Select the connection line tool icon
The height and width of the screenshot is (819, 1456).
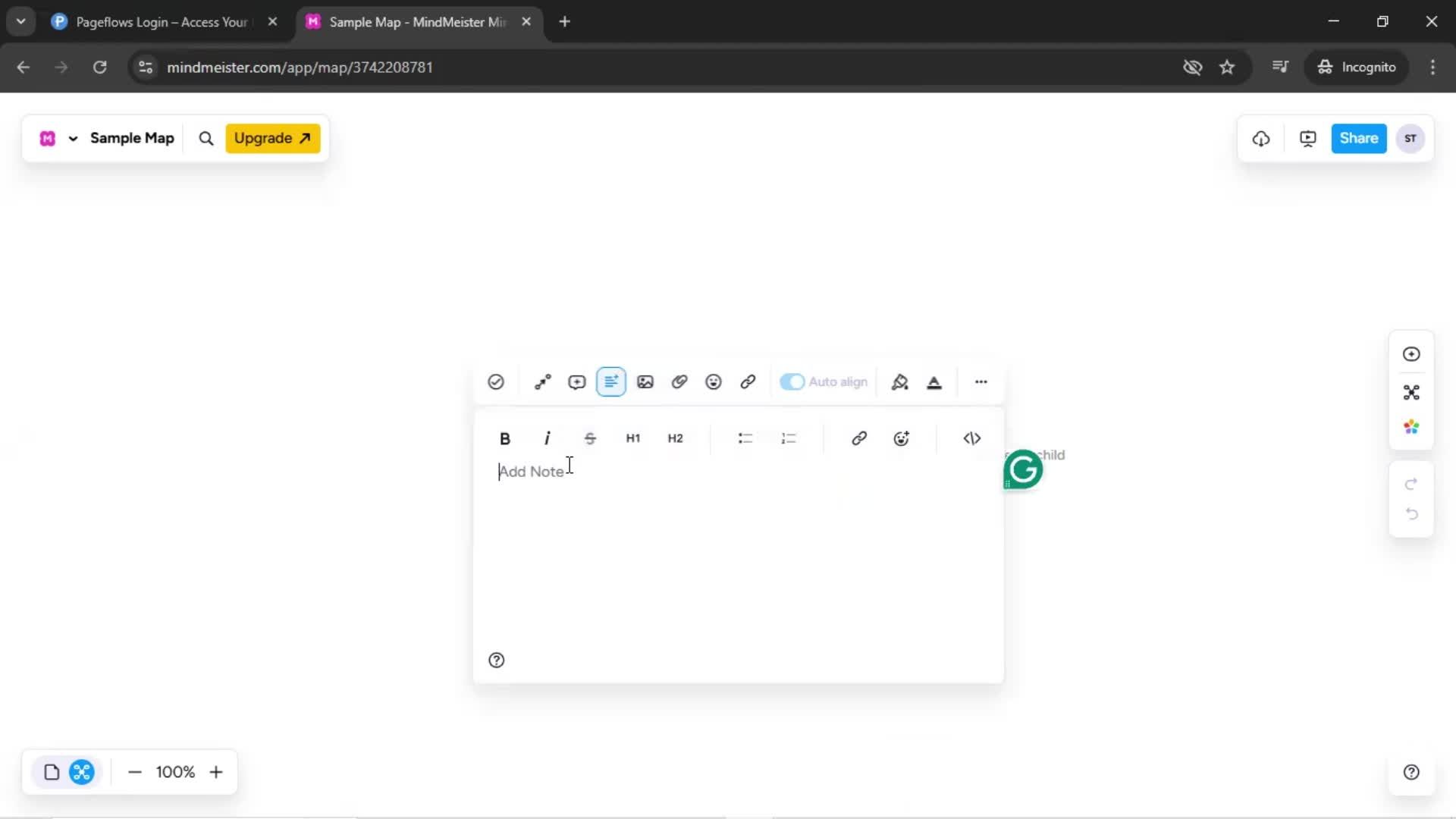[543, 382]
